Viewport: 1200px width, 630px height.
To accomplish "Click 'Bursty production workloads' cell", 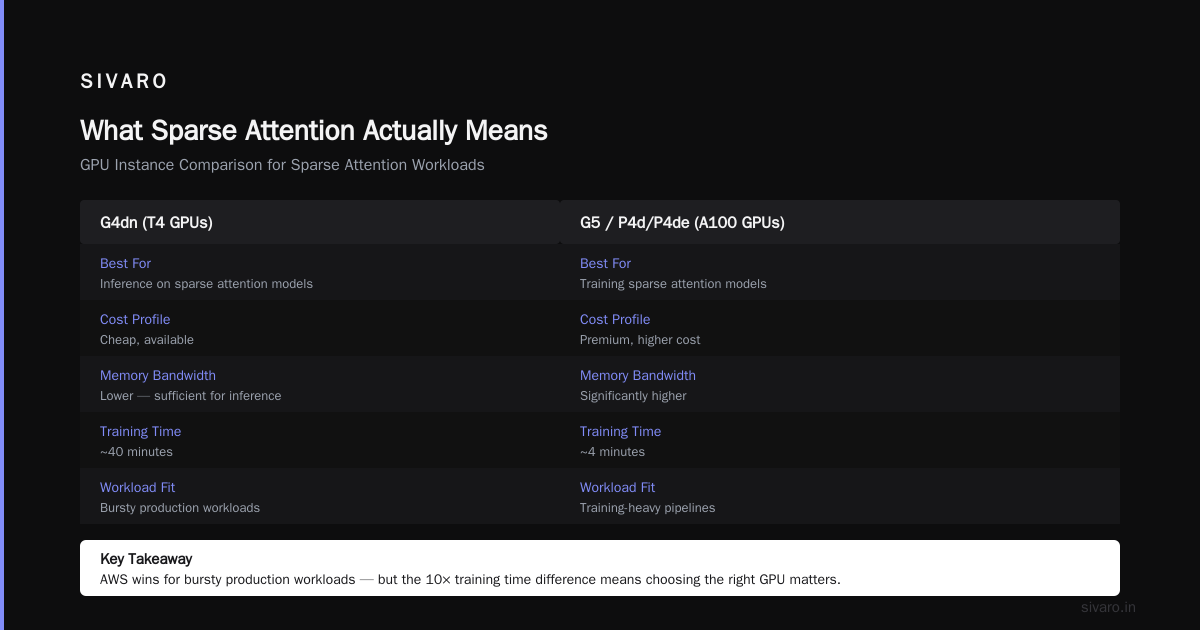I will tap(180, 508).
